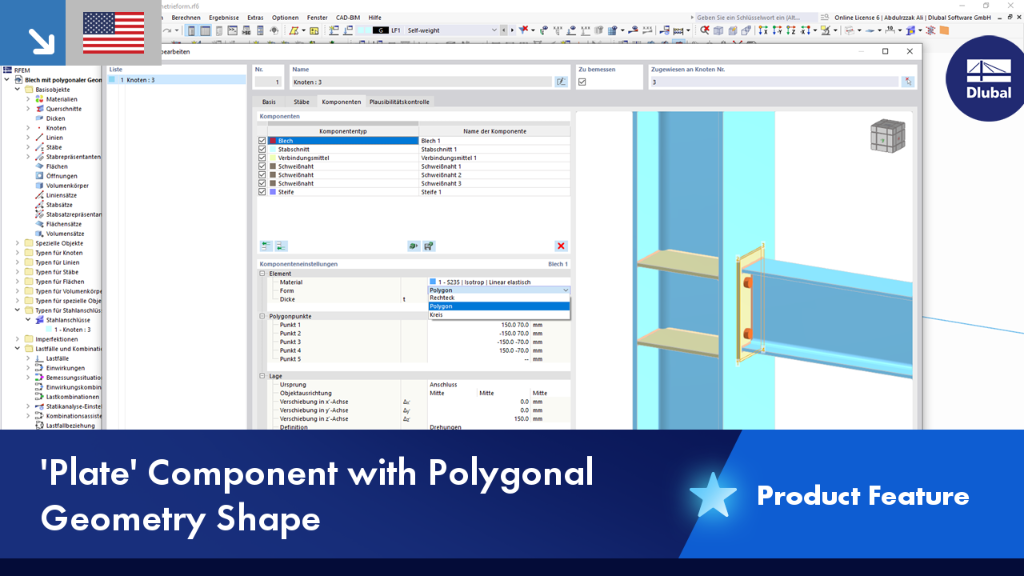
Task: Click the edit name icon next to Knoten : 3
Action: 561,82
